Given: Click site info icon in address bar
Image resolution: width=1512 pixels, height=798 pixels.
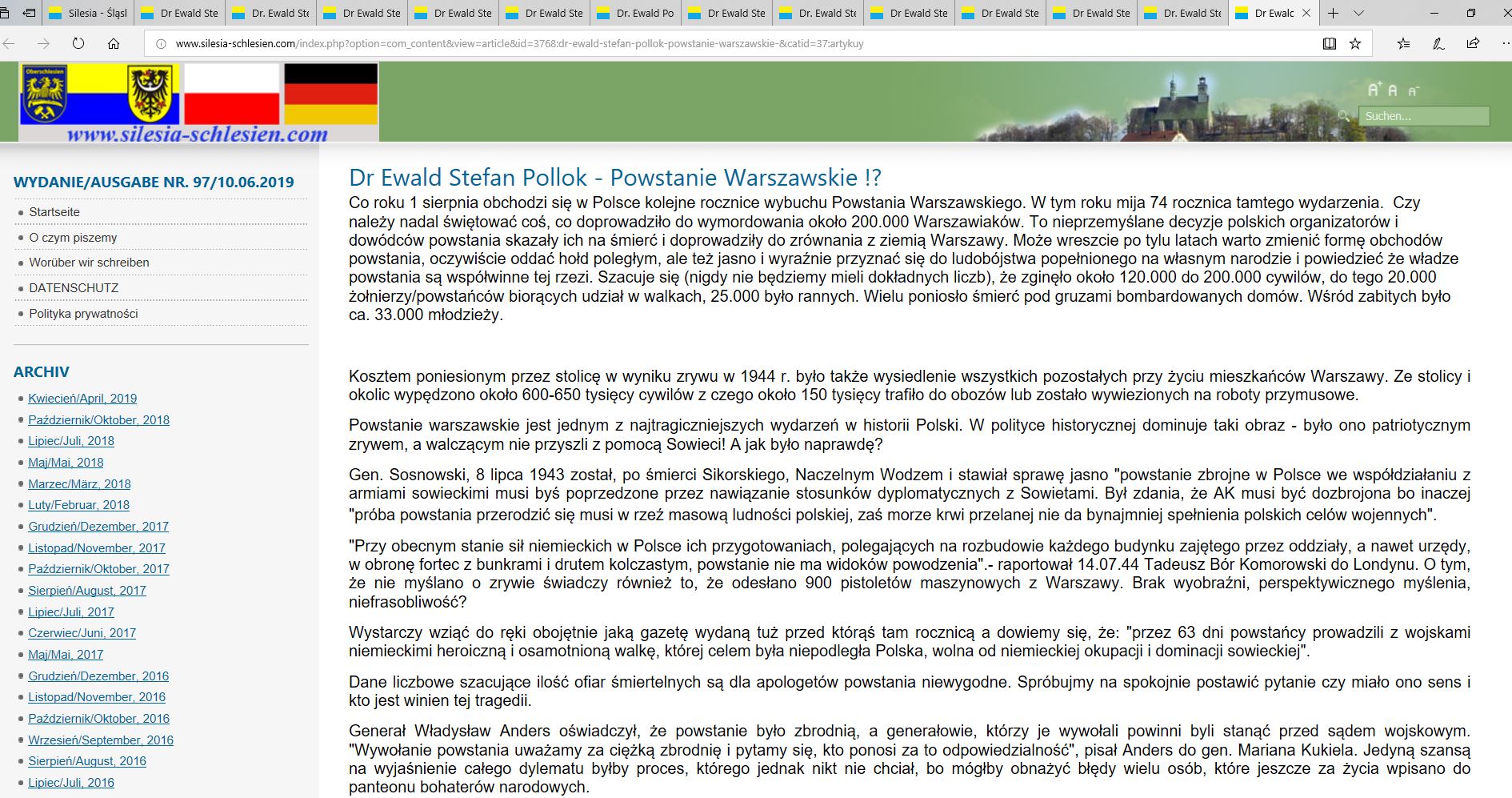Looking at the screenshot, I should pyautogui.click(x=161, y=44).
